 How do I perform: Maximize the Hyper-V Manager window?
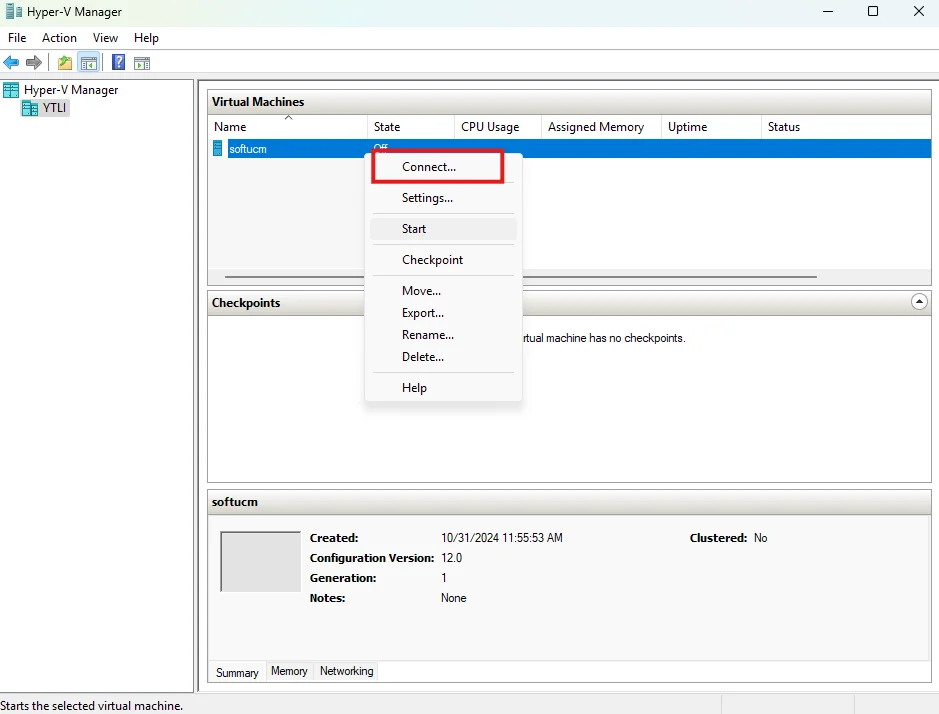[873, 11]
